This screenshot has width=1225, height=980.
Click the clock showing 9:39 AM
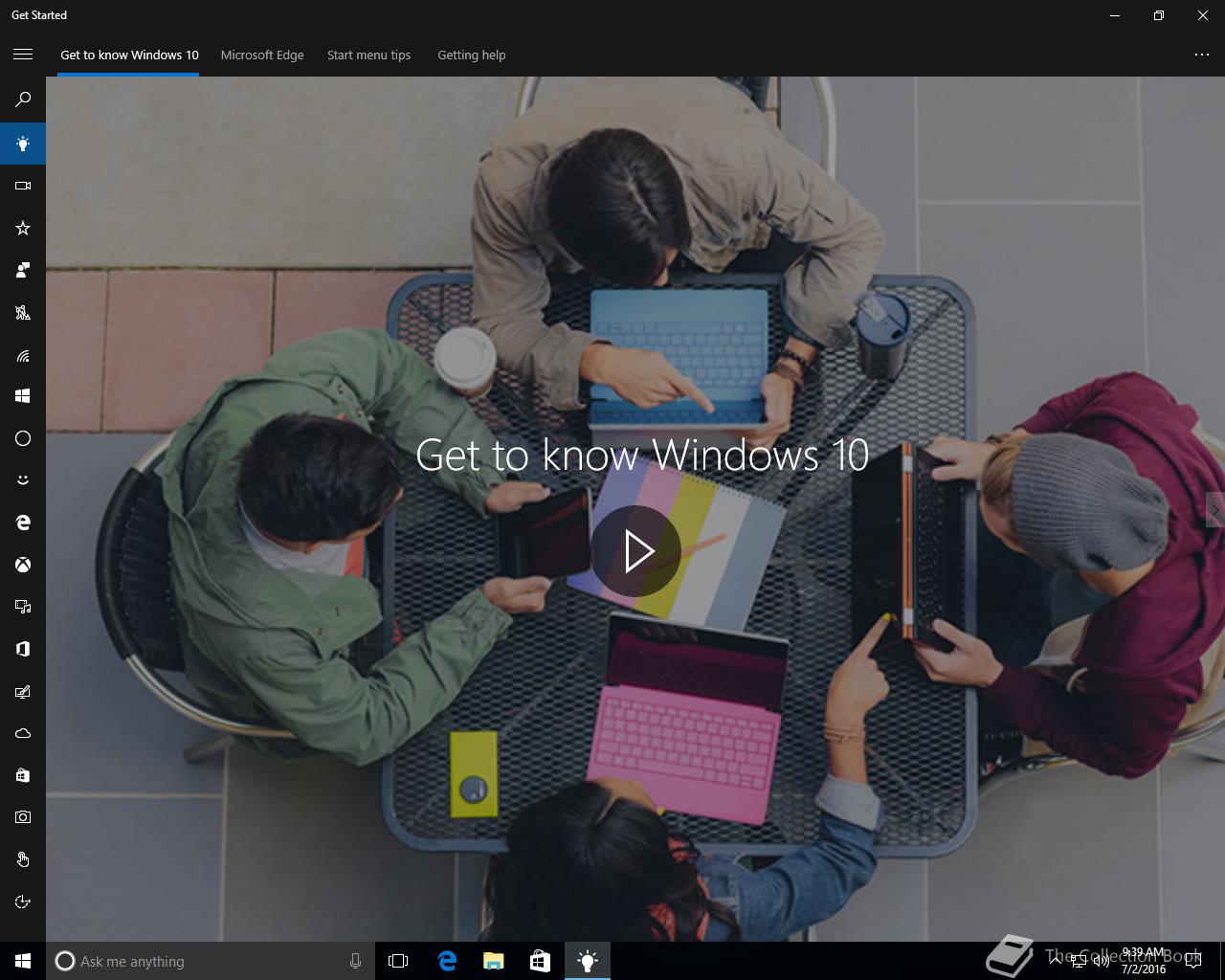(1144, 961)
